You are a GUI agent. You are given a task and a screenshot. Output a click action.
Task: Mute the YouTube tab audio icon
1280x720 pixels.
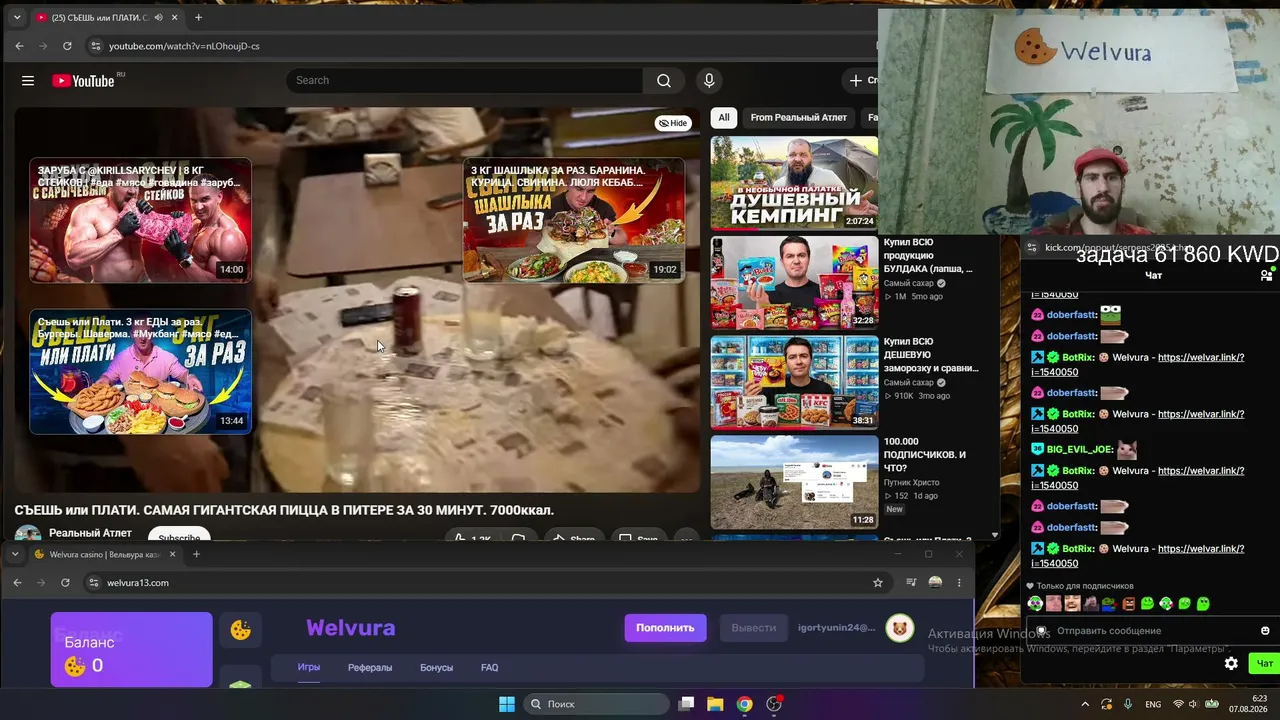tap(159, 18)
